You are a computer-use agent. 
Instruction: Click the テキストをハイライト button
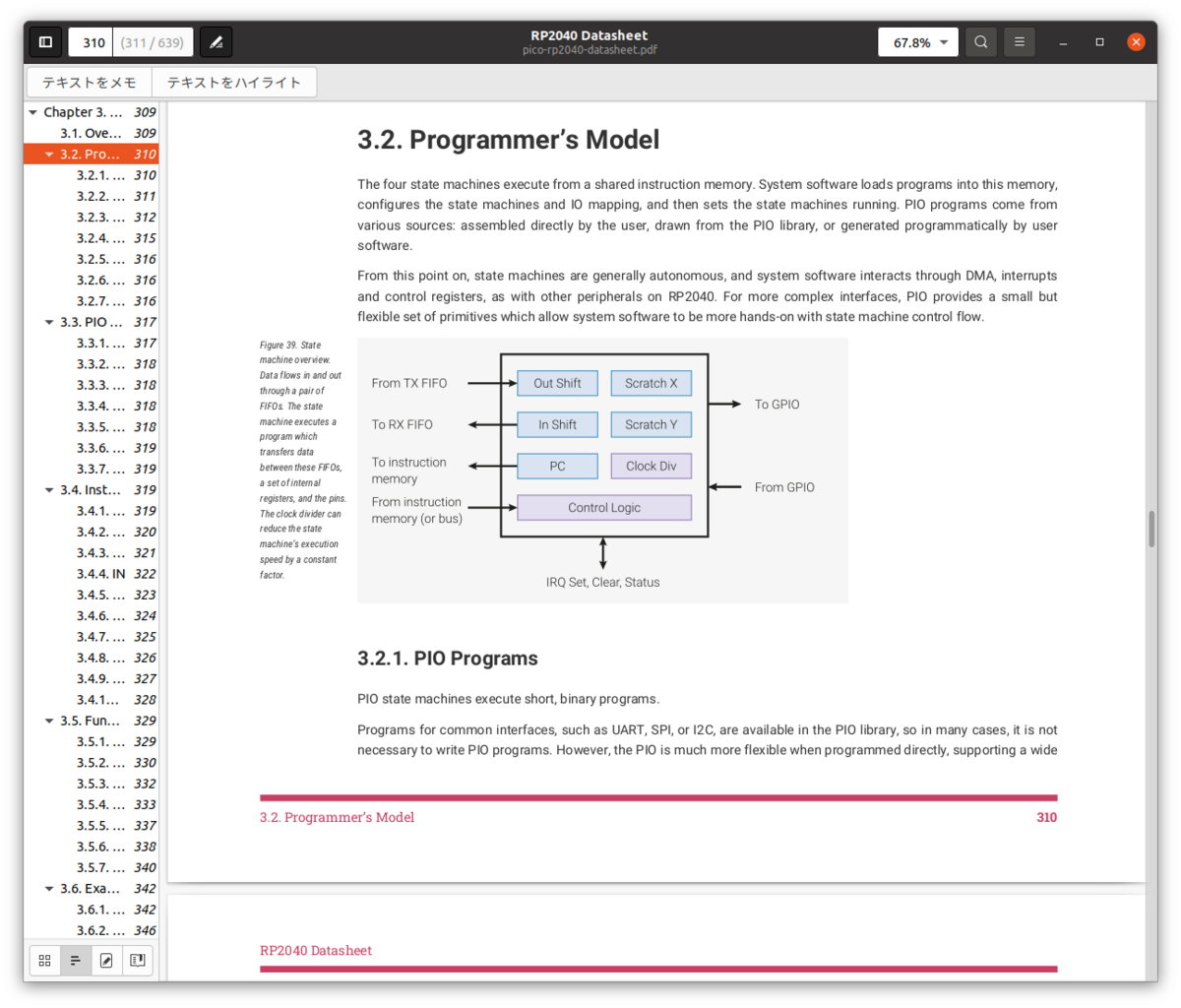(234, 83)
